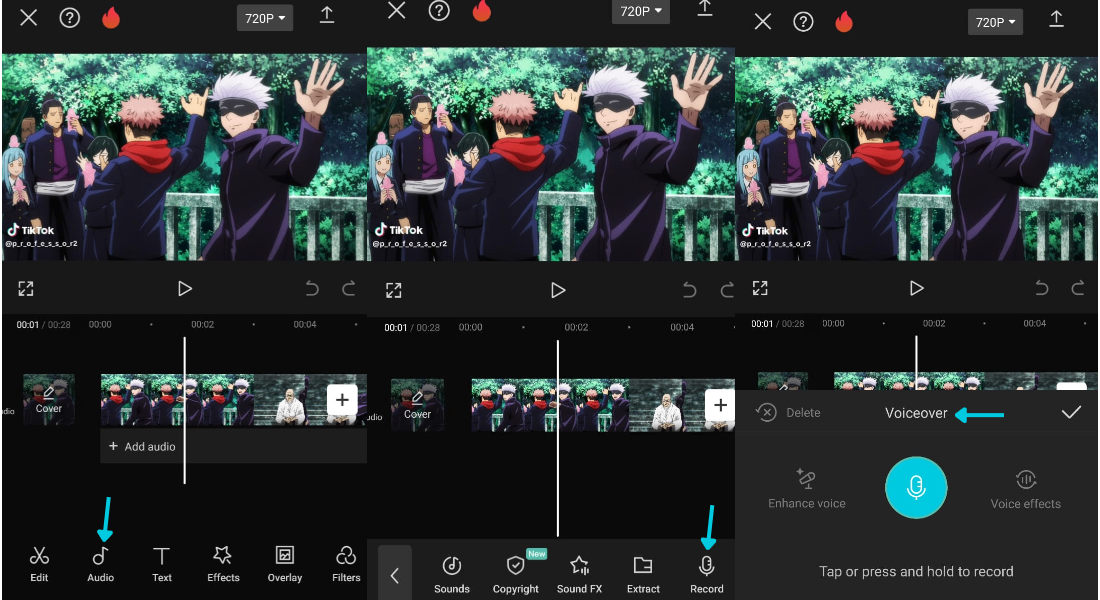The image size is (1100, 600).
Task: Select Extract audio in middle panel
Action: click(643, 575)
